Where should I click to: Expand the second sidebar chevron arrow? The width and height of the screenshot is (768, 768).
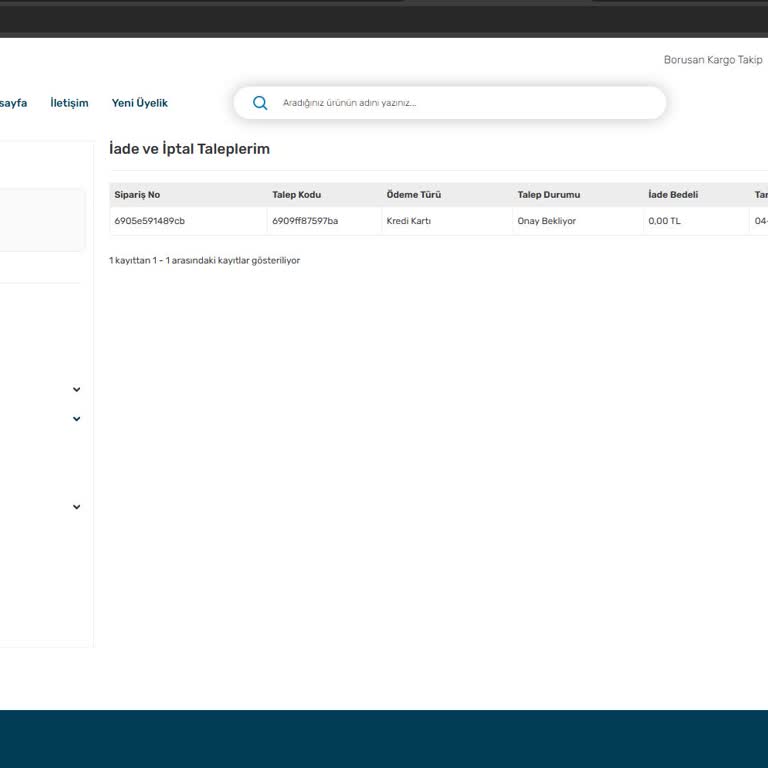click(76, 419)
